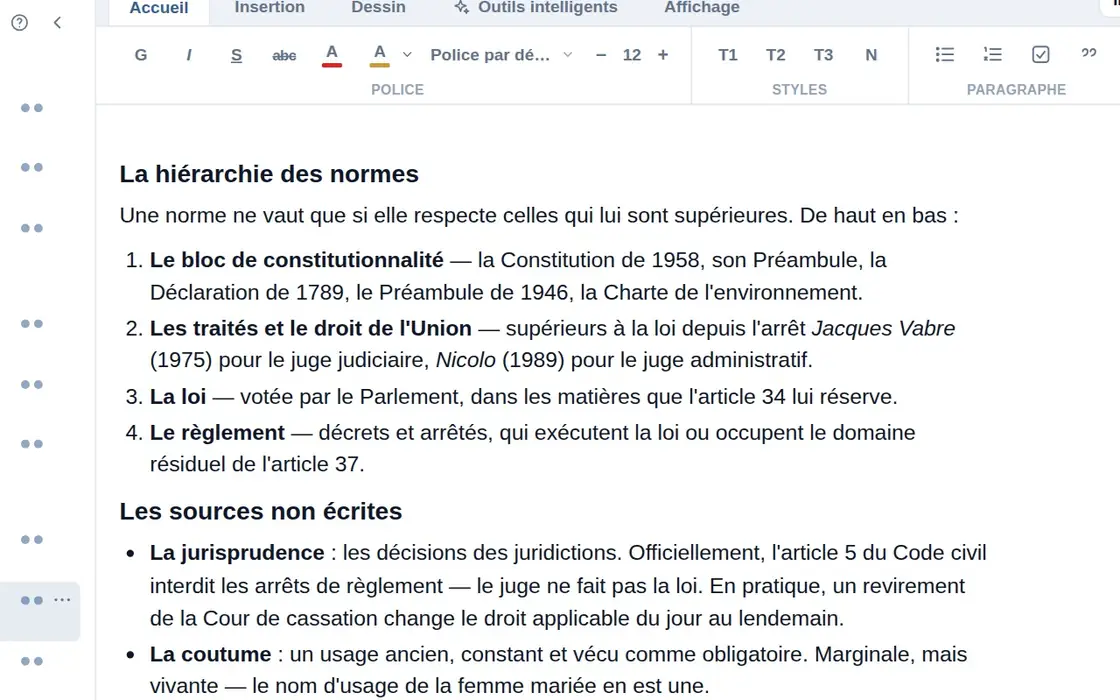Decrease font size with minus button
Screen dimensions: 1120x700
point(601,55)
